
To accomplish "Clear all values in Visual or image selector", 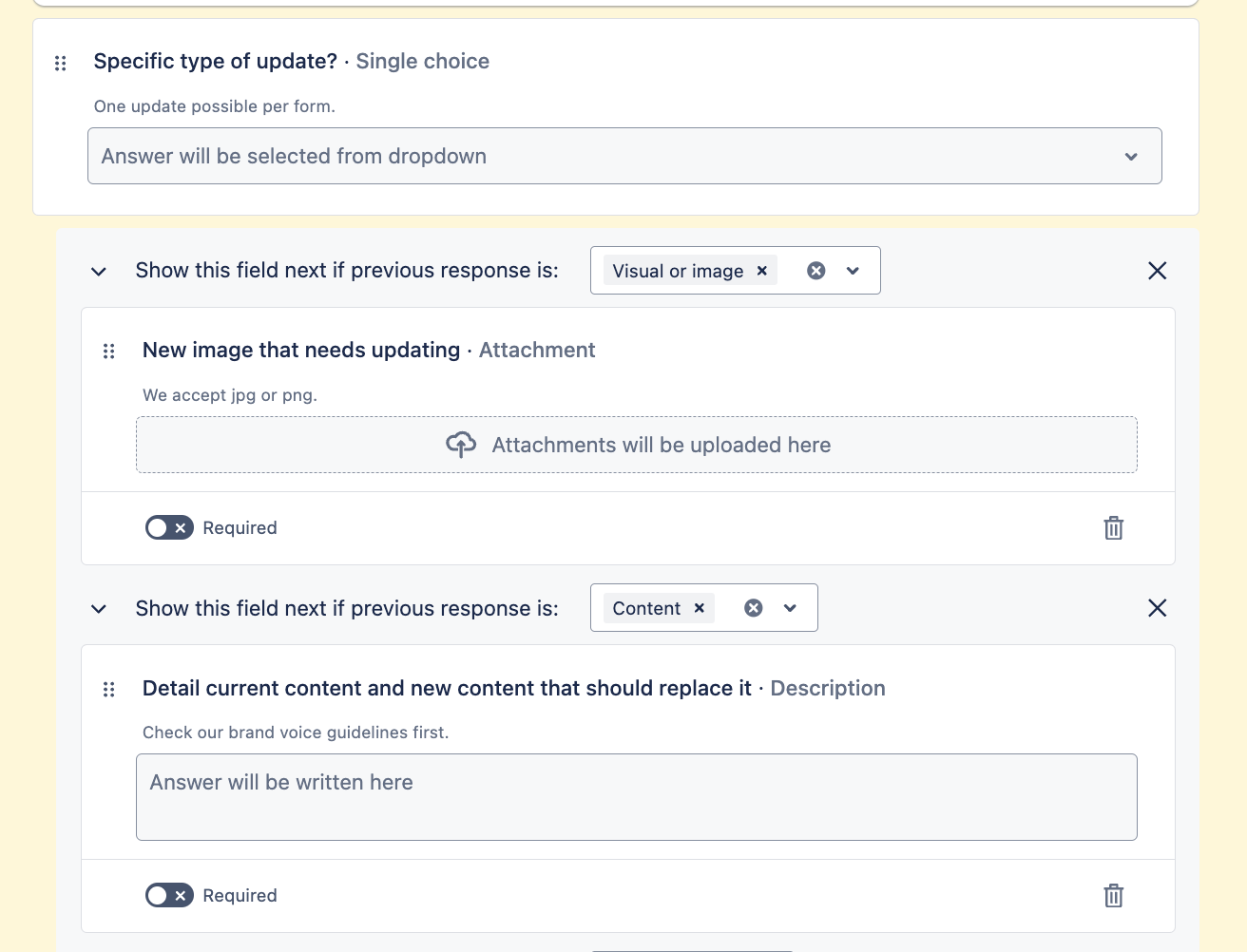I will tap(816, 271).
